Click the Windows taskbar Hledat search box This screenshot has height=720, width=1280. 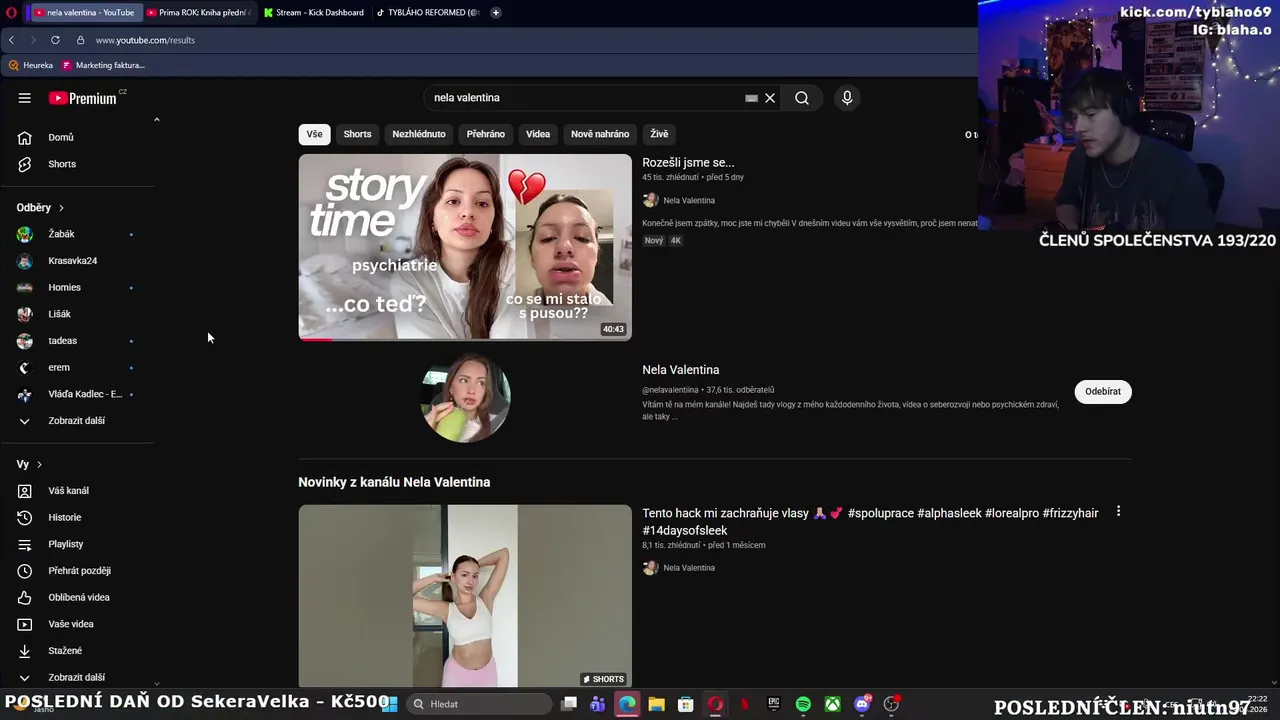[480, 704]
